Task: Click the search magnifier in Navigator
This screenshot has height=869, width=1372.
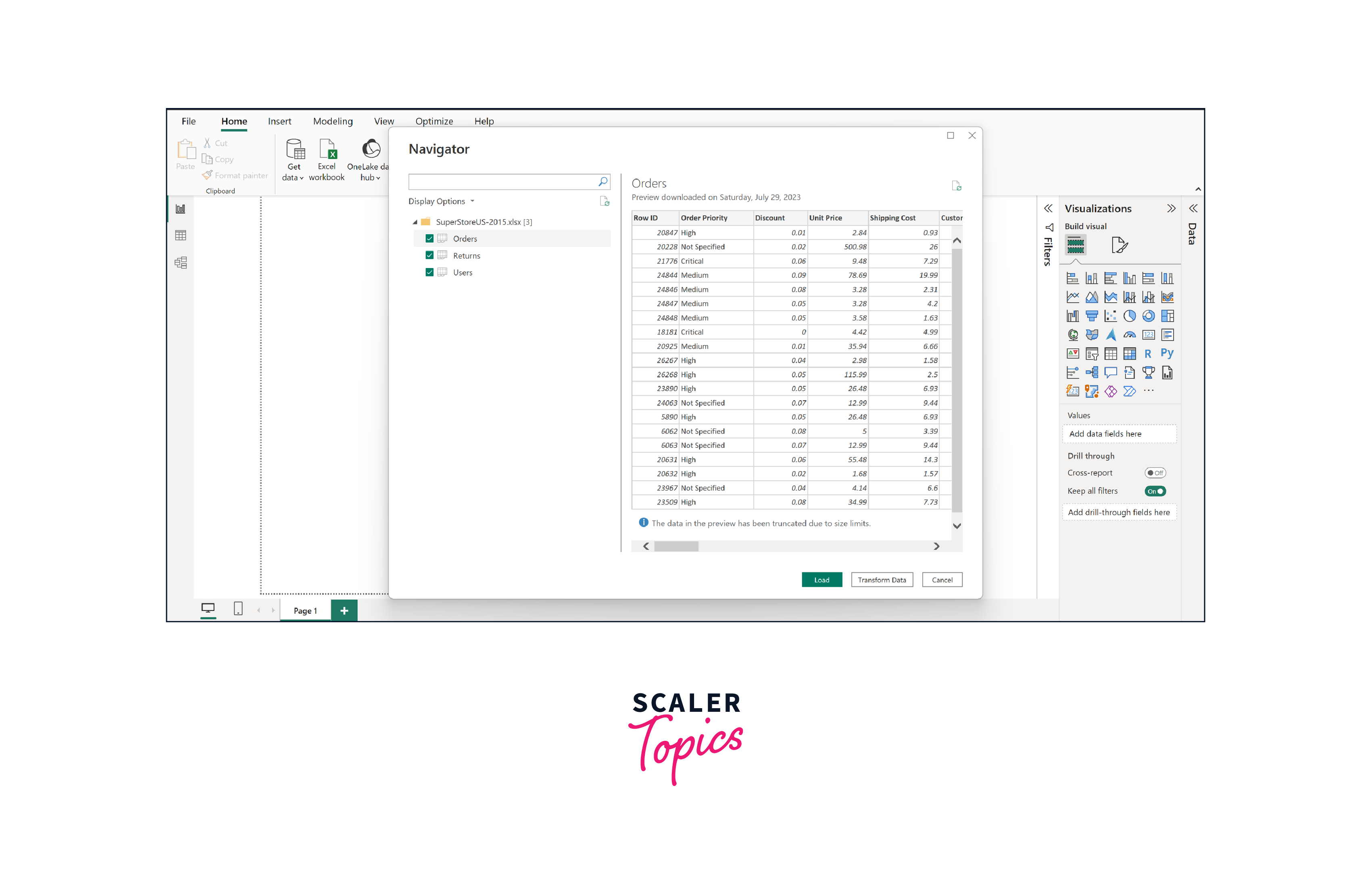Action: point(603,182)
